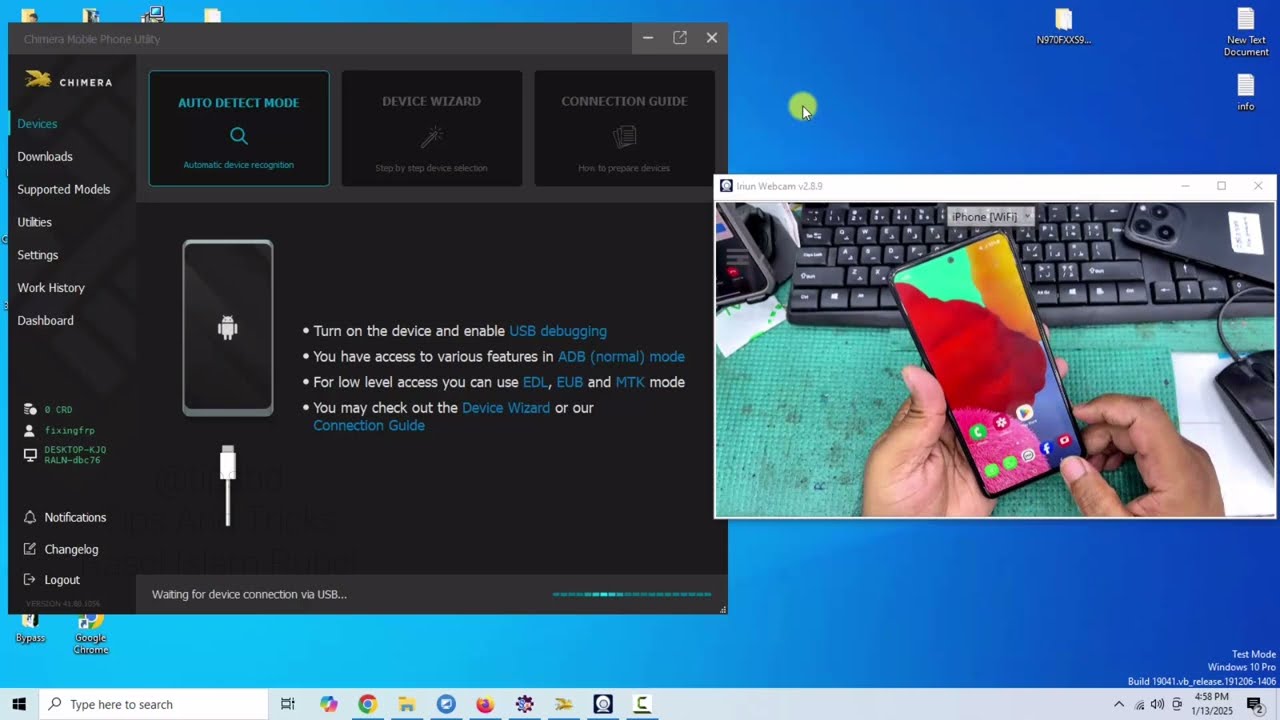Open Firefox from the taskbar
The image size is (1280, 720).
[485, 704]
